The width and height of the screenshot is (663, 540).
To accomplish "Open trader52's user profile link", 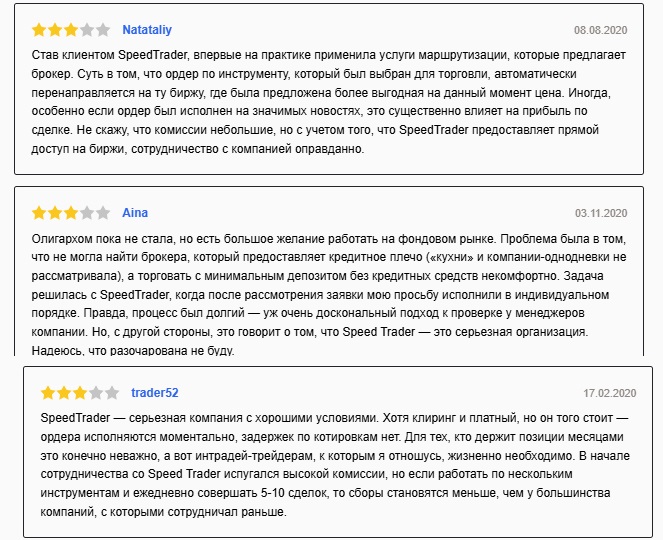I will click(155, 393).
